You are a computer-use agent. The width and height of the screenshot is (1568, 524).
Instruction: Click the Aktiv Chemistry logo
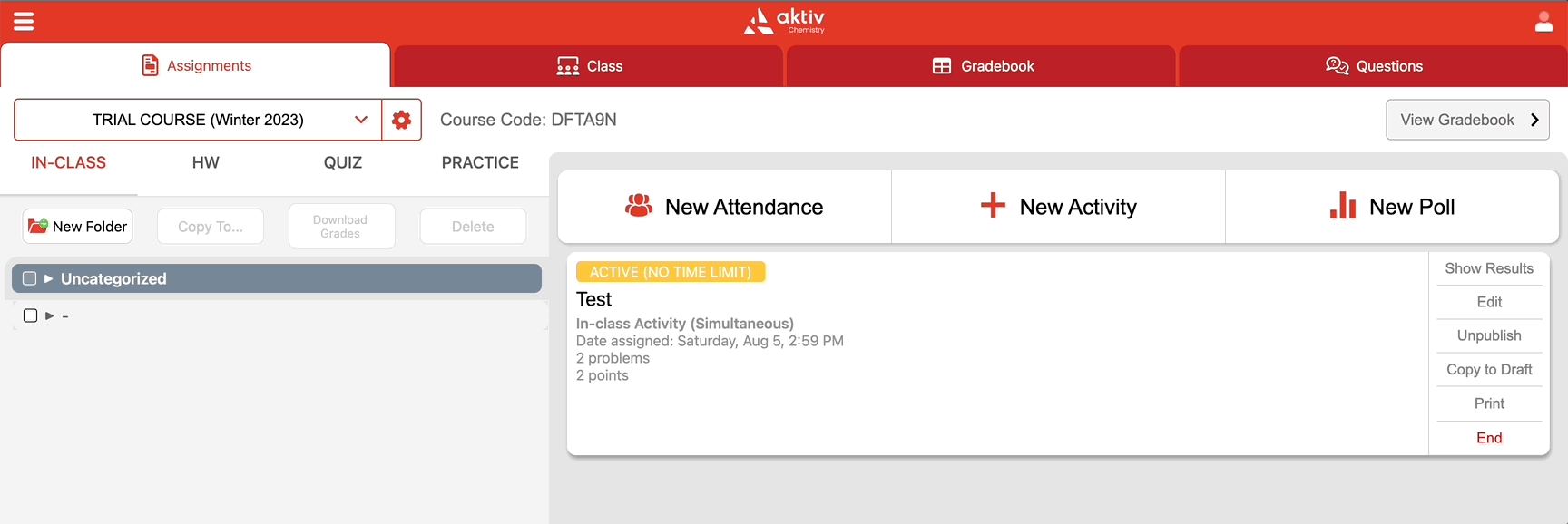tap(784, 21)
